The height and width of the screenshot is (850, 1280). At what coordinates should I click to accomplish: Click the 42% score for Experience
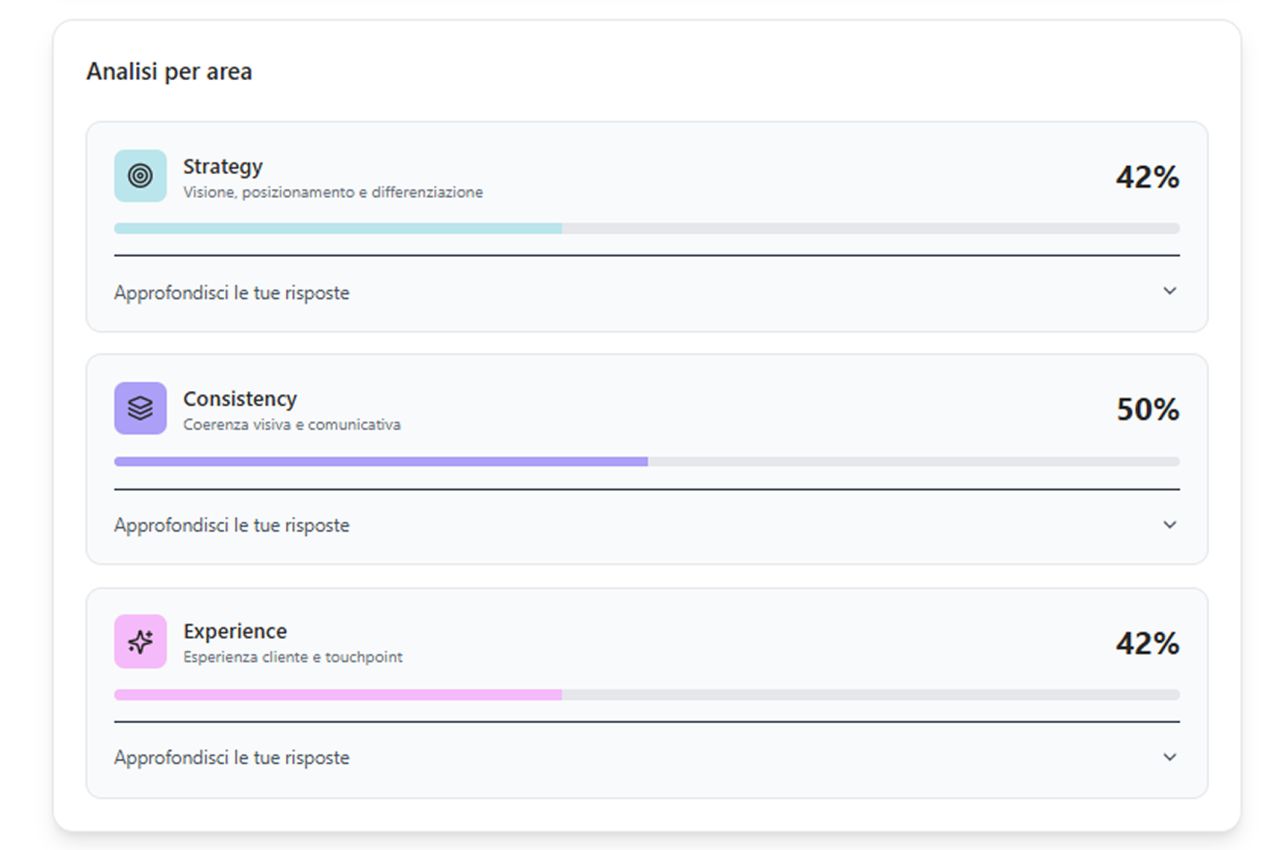tap(1148, 642)
